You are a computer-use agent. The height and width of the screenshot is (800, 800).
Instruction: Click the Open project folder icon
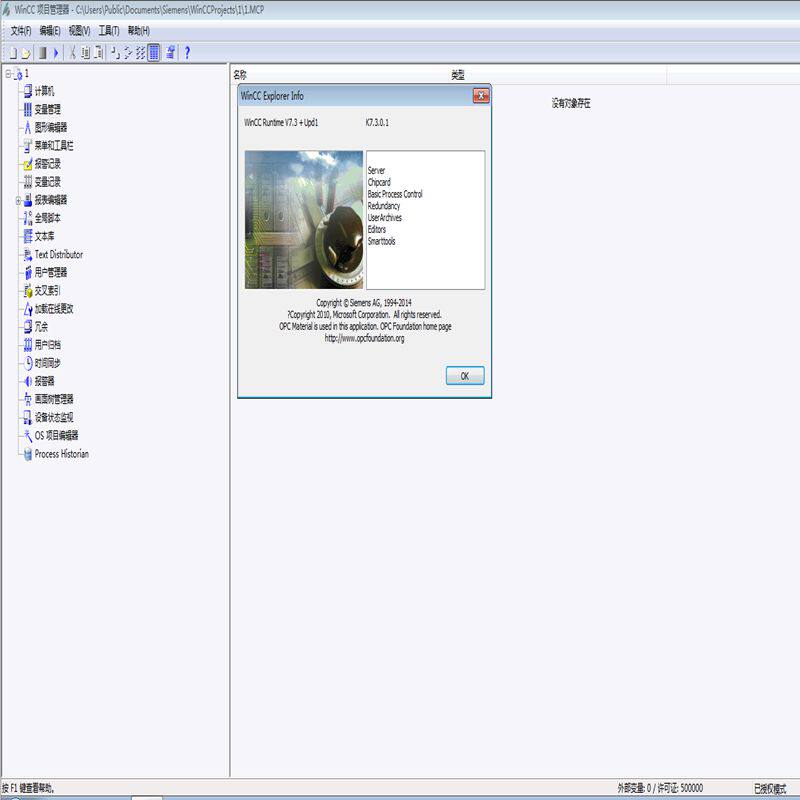26,53
